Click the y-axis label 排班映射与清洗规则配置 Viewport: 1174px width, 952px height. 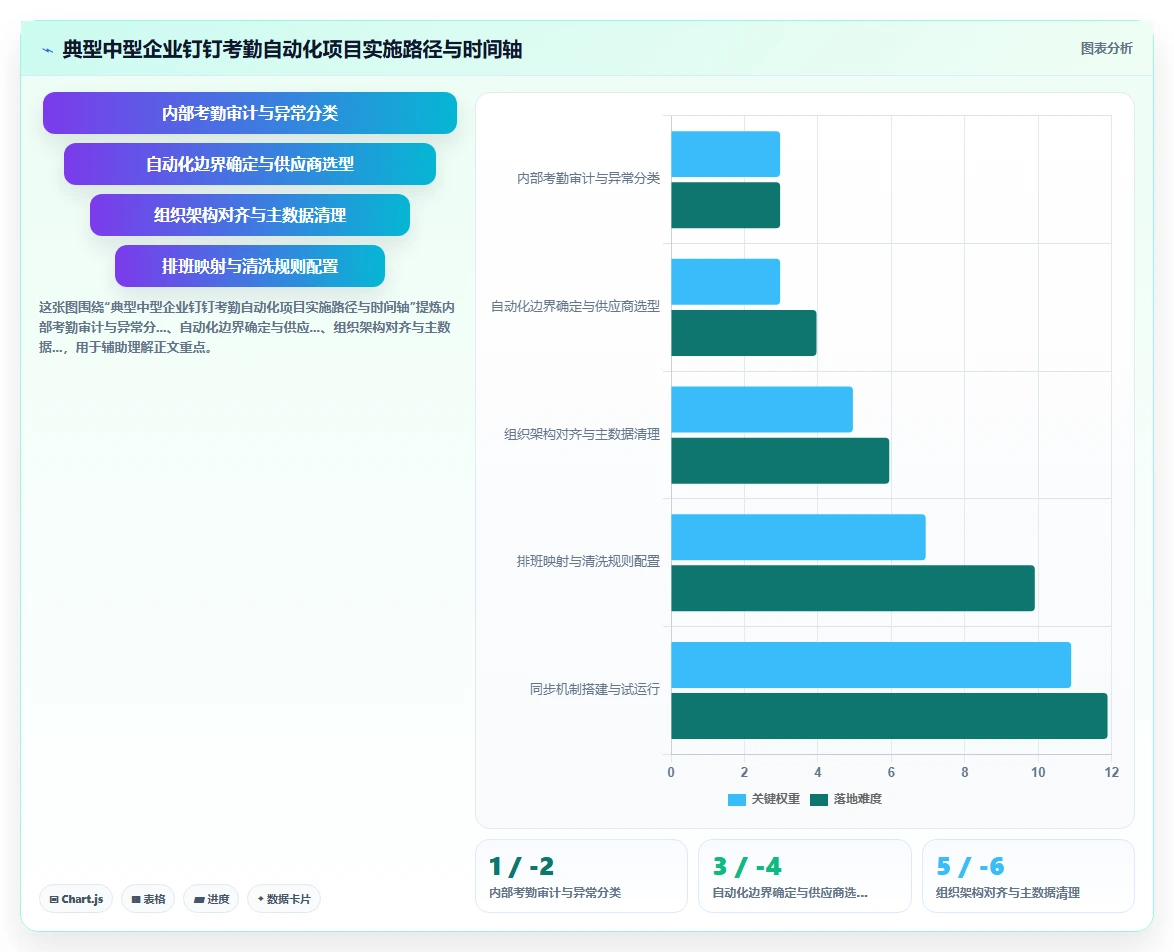pyautogui.click(x=588, y=561)
